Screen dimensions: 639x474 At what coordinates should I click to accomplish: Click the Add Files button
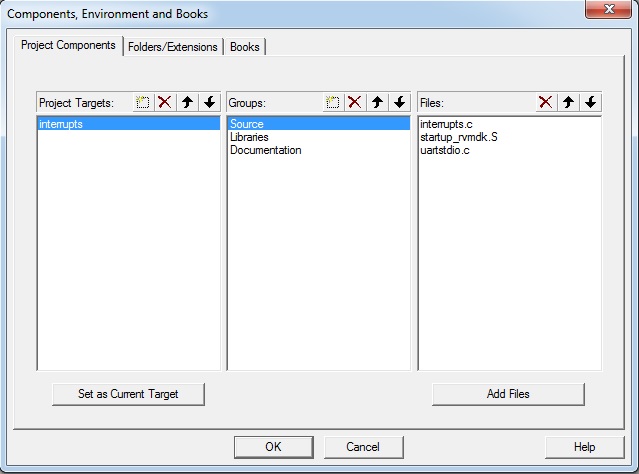coord(508,394)
